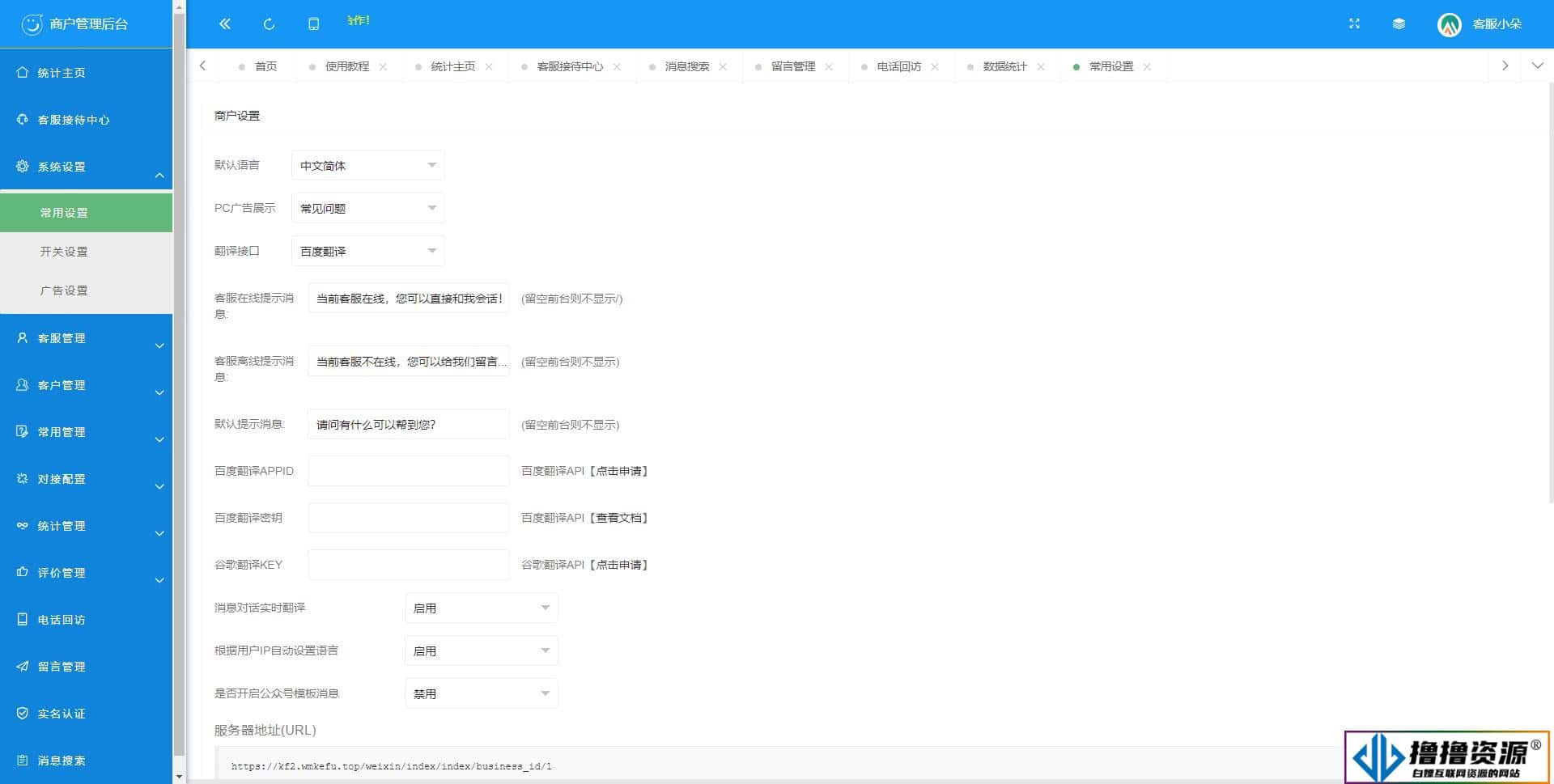Select 常用设置 in the sidebar
Image resolution: width=1554 pixels, height=784 pixels.
pos(86,213)
